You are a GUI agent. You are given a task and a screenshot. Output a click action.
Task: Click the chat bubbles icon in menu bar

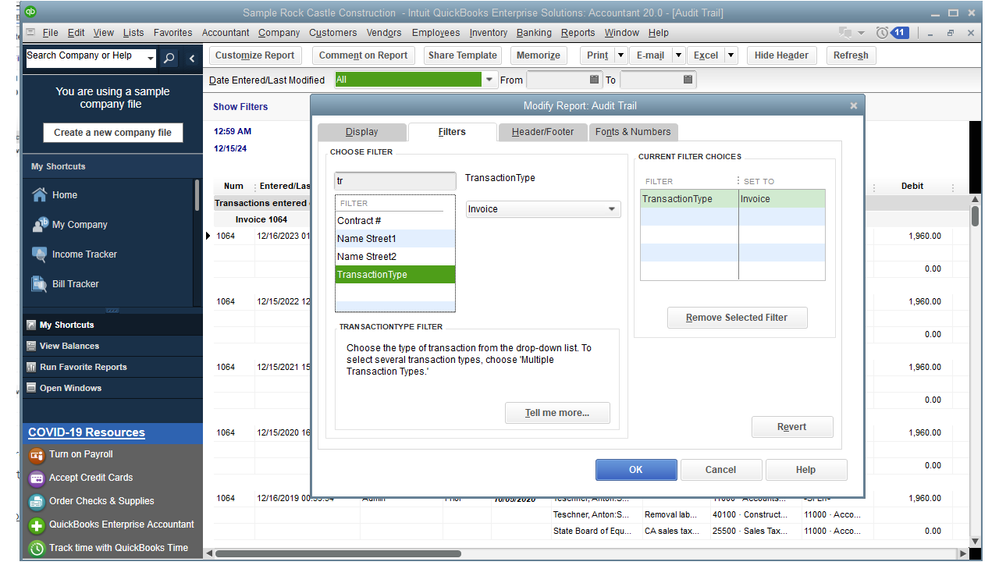(x=845, y=32)
